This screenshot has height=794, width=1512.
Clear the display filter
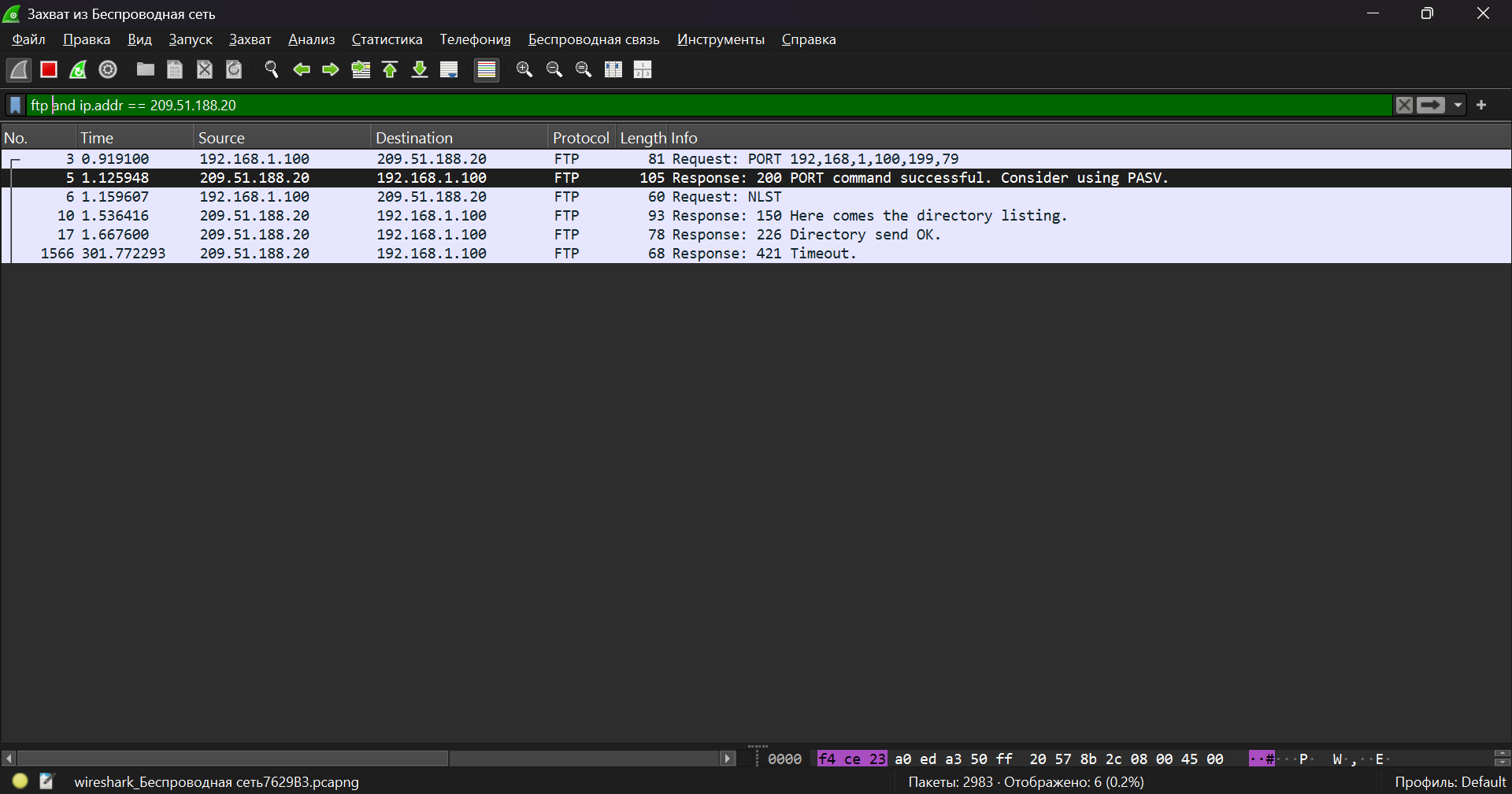pos(1404,105)
